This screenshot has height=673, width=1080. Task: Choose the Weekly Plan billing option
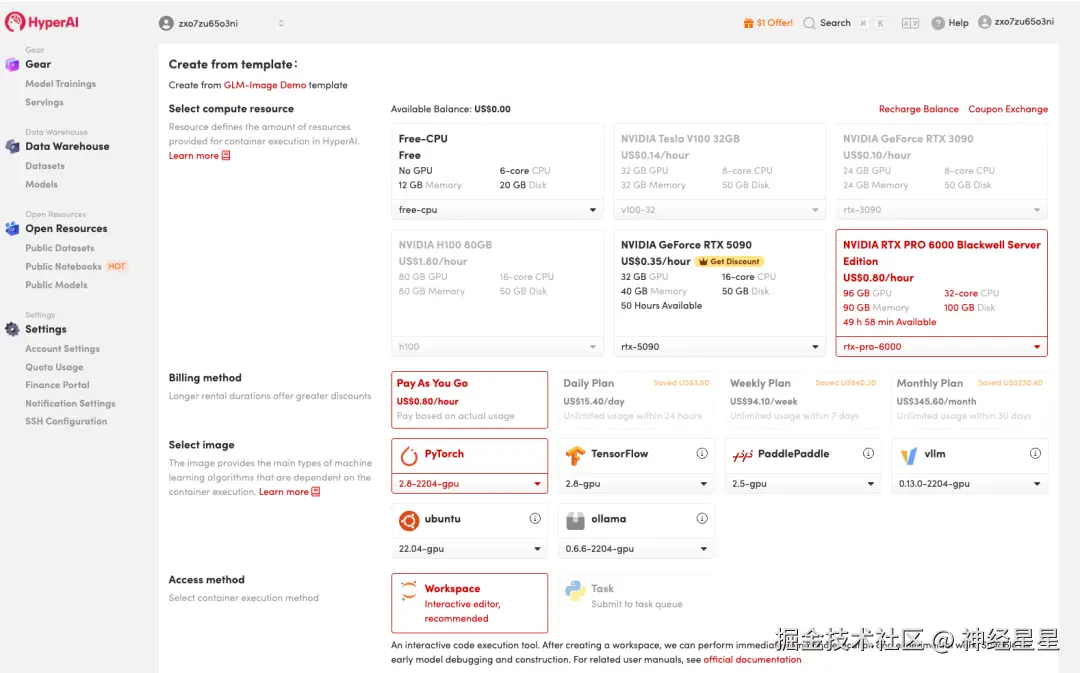[802, 400]
